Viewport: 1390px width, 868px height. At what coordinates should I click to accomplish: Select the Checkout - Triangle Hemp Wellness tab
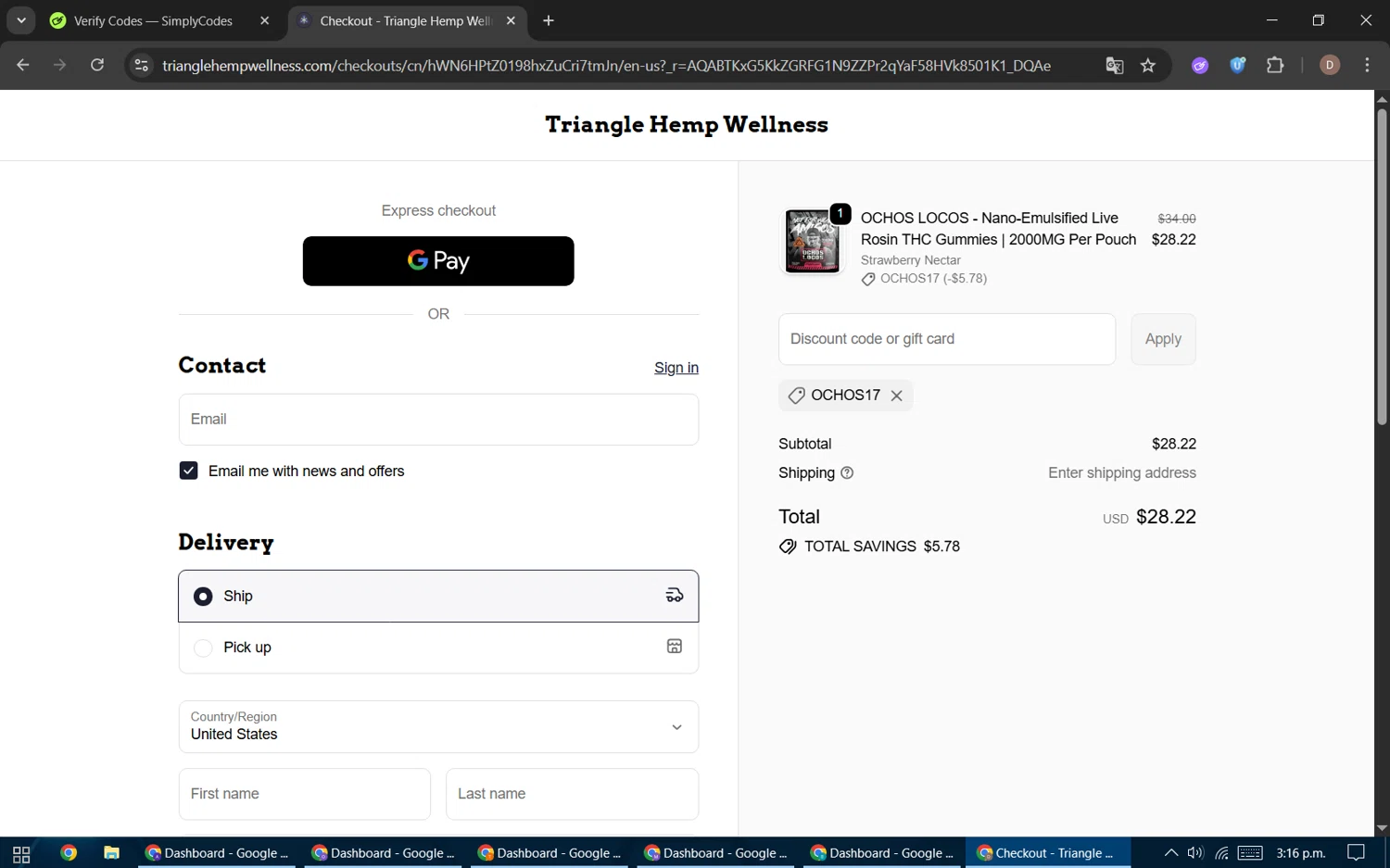click(405, 20)
